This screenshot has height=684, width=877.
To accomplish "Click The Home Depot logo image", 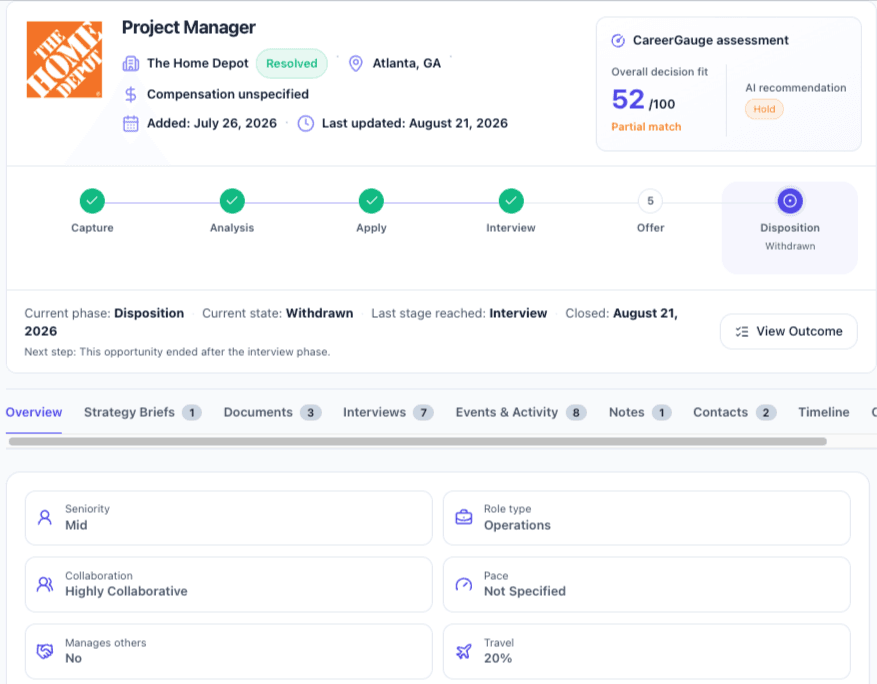I will click(64, 60).
